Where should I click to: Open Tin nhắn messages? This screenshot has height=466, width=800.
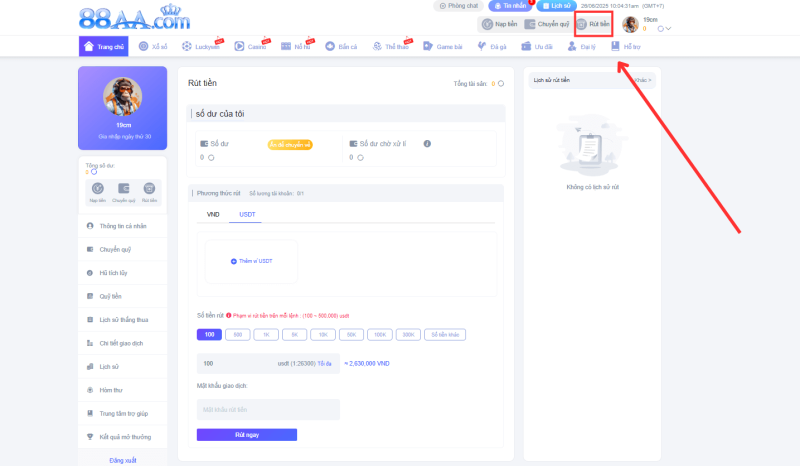pyautogui.click(x=510, y=6)
